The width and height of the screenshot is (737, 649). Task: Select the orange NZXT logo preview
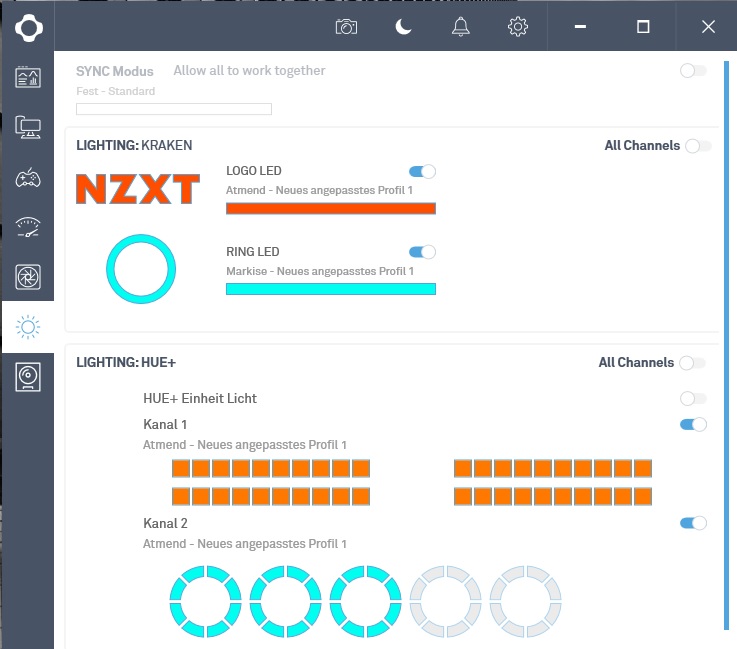tap(138, 189)
